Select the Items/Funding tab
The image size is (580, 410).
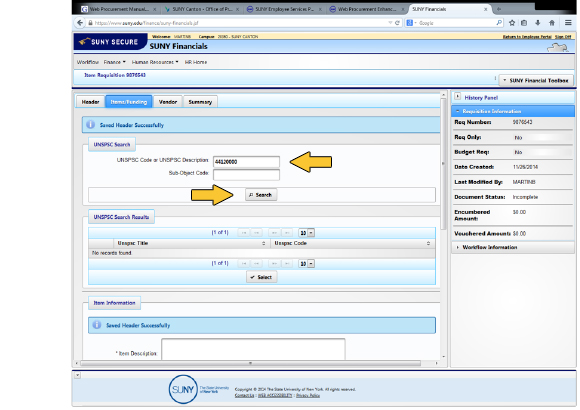[x=129, y=102]
